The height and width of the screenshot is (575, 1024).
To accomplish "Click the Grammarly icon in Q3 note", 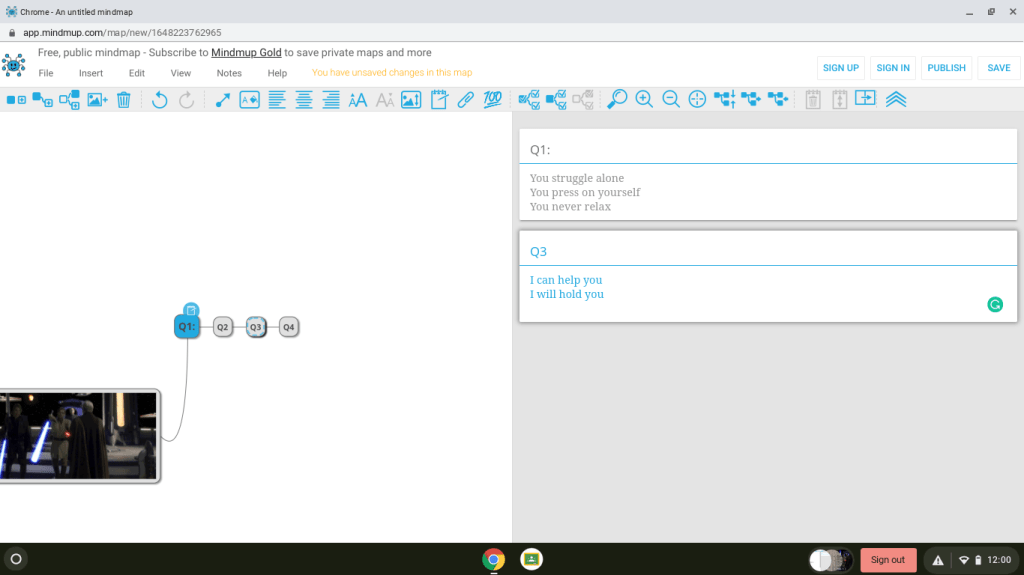I will (x=995, y=304).
